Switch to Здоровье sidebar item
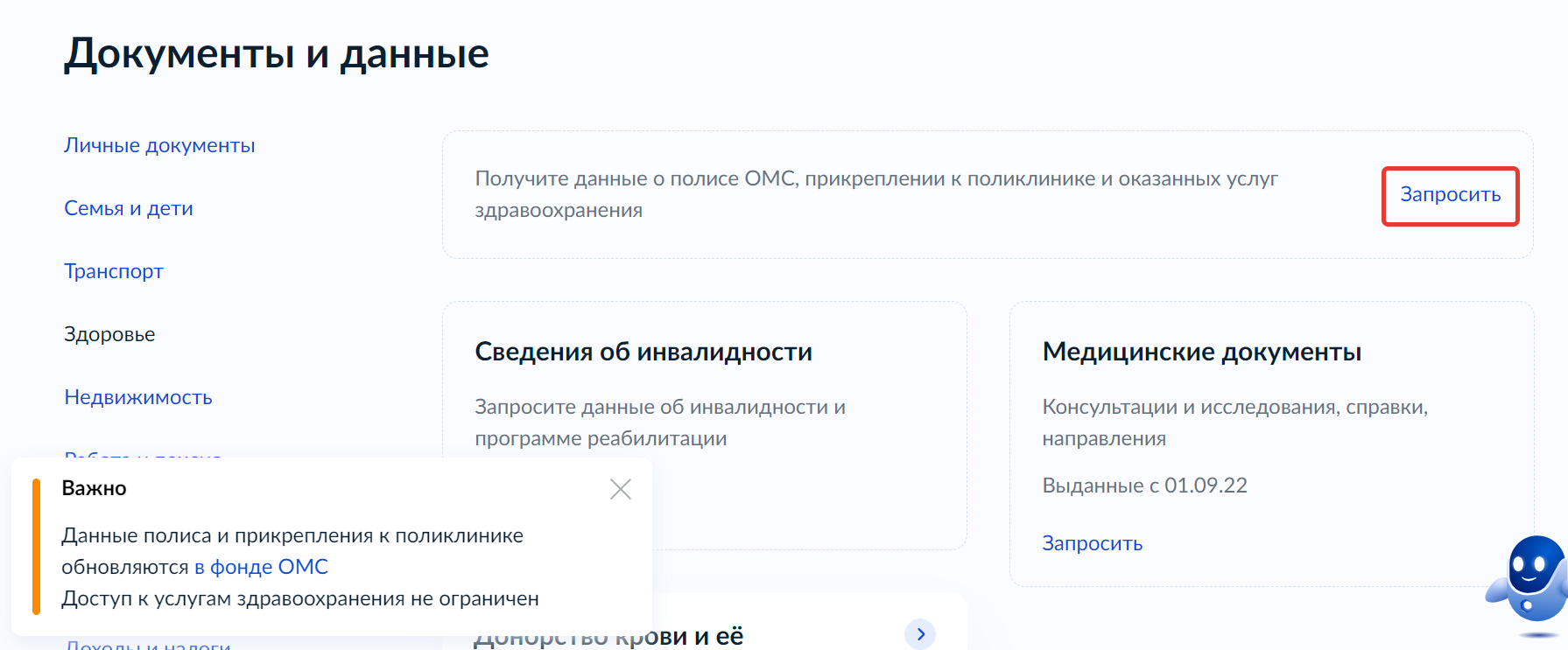Viewport: 1568px width, 650px height. (109, 334)
